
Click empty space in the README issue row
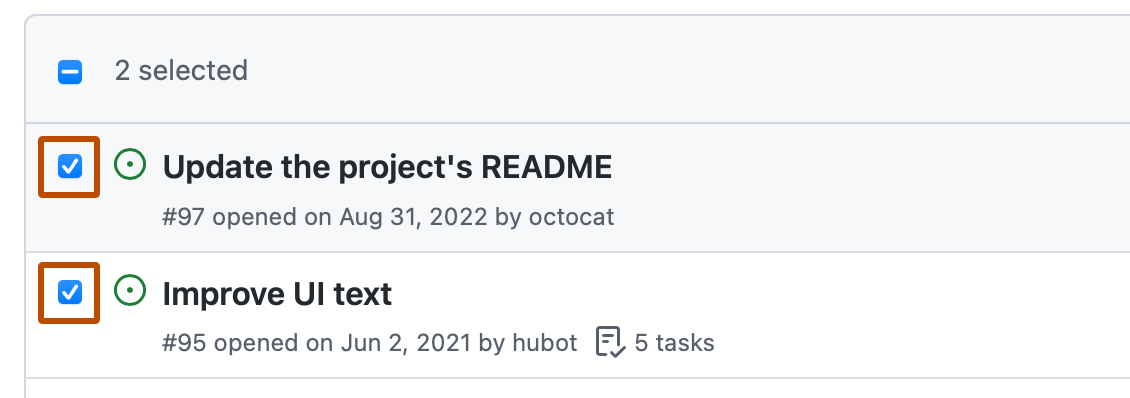coord(865,187)
